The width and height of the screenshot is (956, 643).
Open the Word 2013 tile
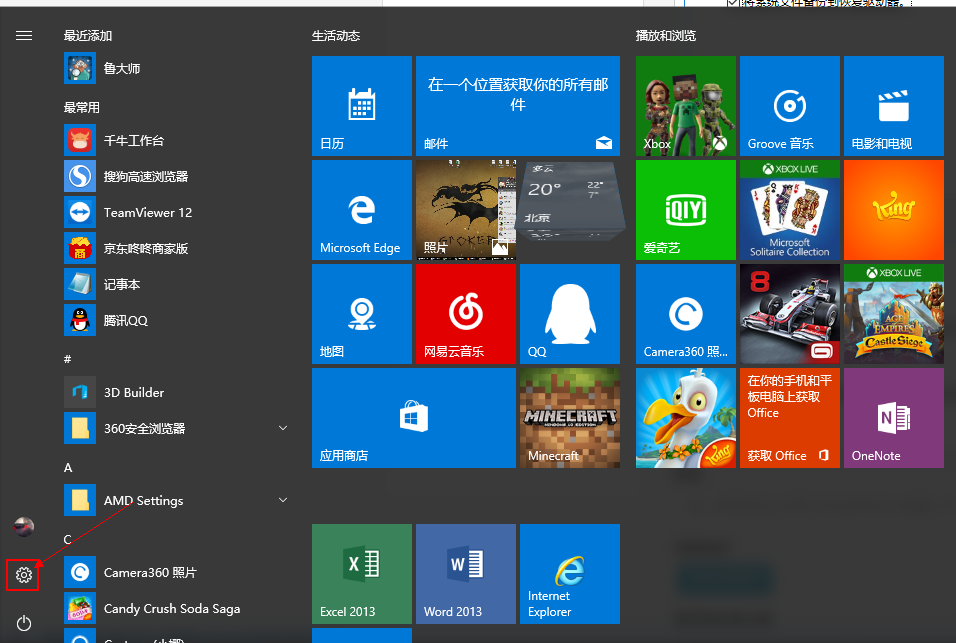click(x=466, y=574)
